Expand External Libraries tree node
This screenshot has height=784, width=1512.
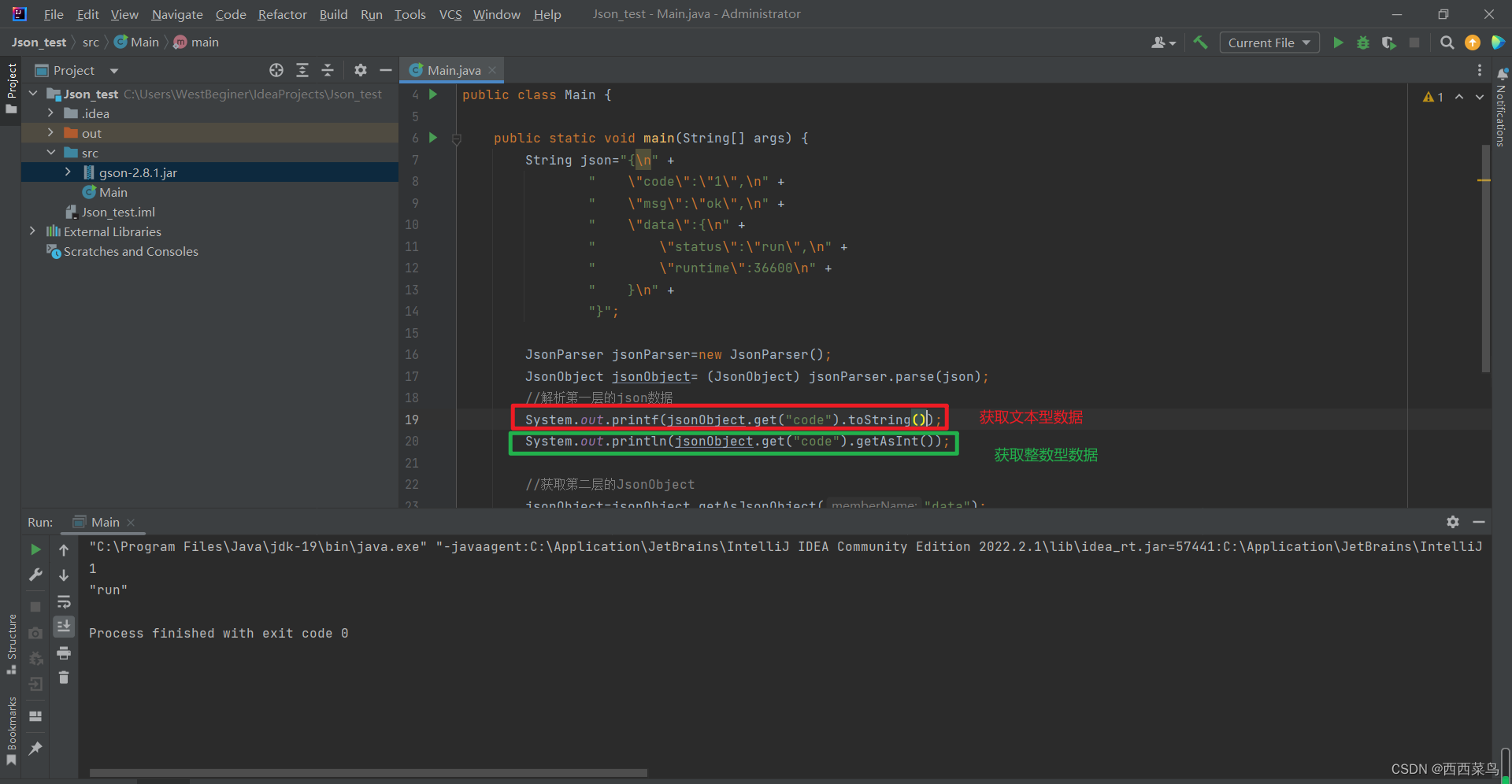tap(32, 231)
